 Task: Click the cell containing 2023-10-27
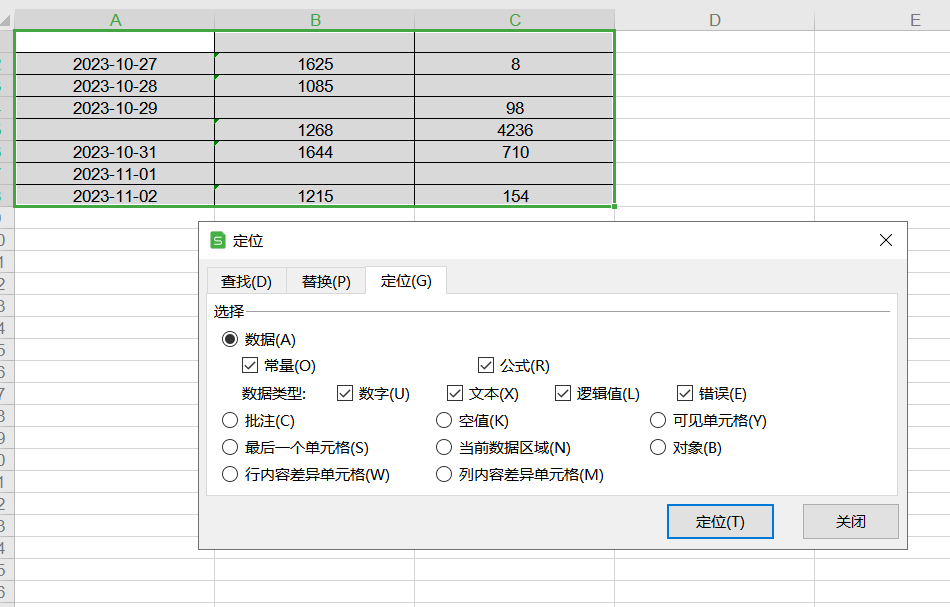(115, 64)
